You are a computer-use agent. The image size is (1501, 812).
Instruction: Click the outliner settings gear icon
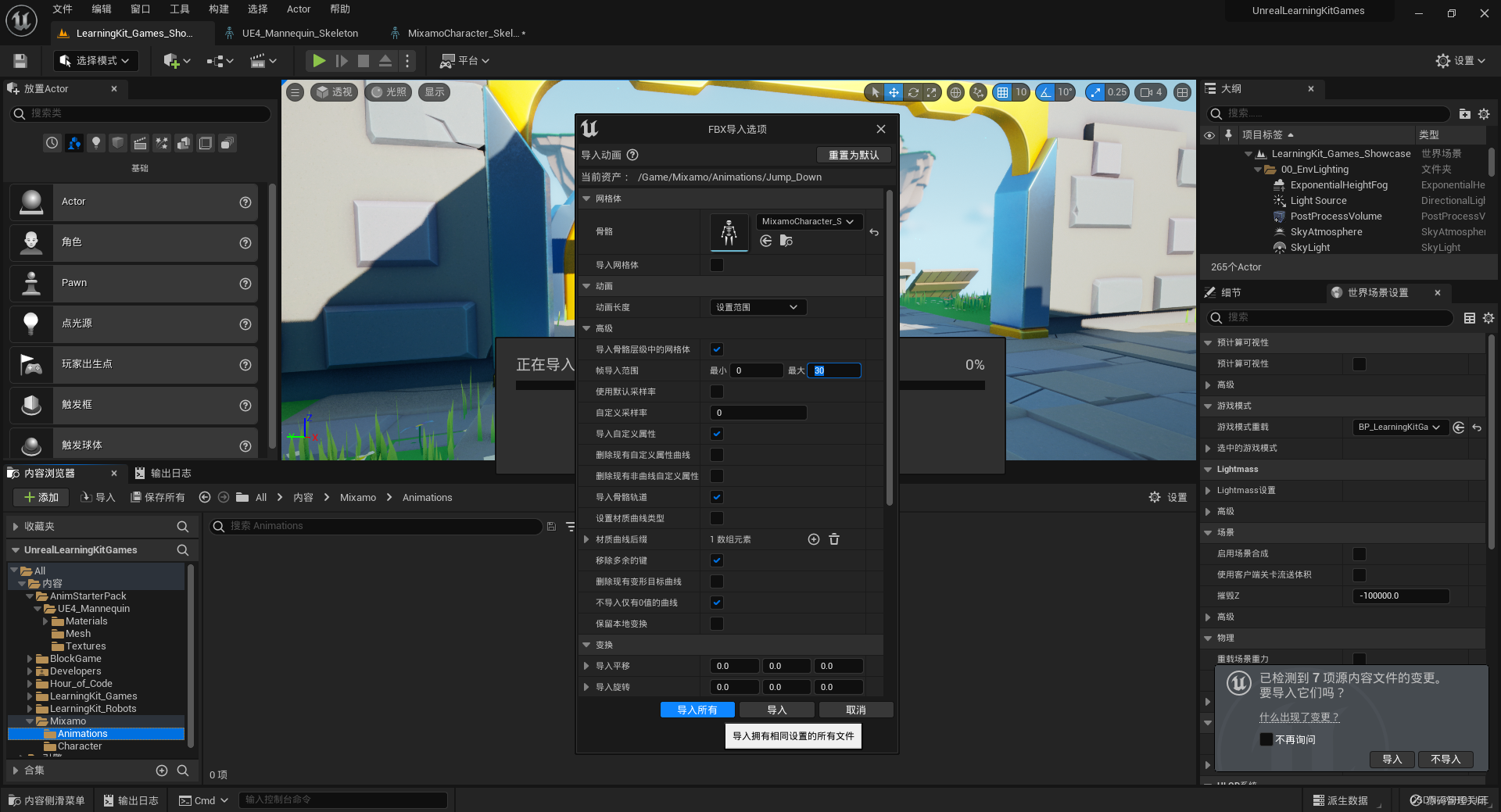[1484, 113]
